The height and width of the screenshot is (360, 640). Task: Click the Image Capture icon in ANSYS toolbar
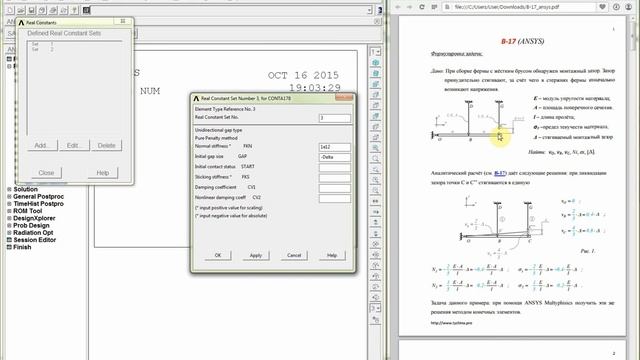point(53,10)
